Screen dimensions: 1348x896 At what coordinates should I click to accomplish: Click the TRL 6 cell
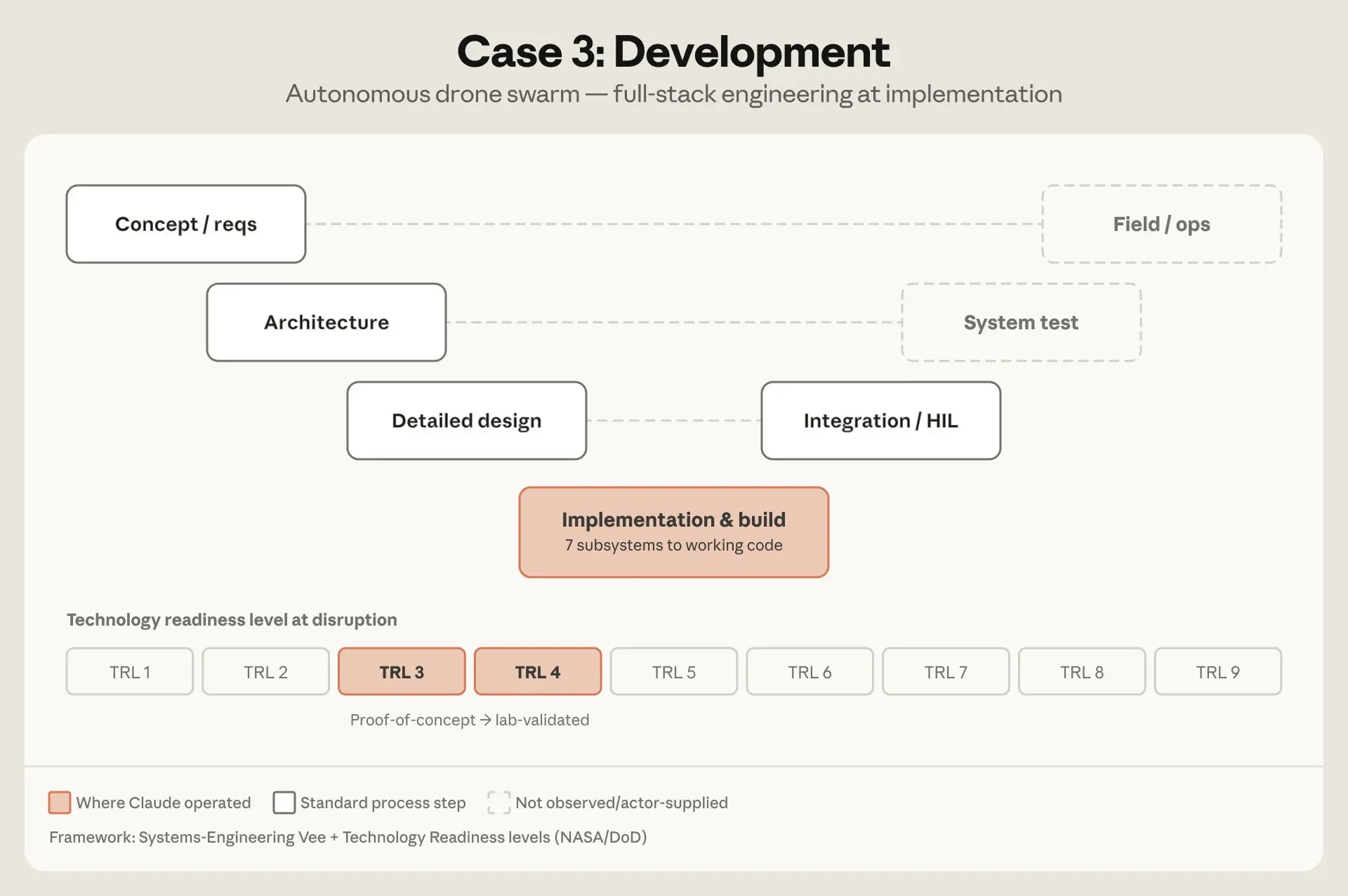[x=810, y=672]
